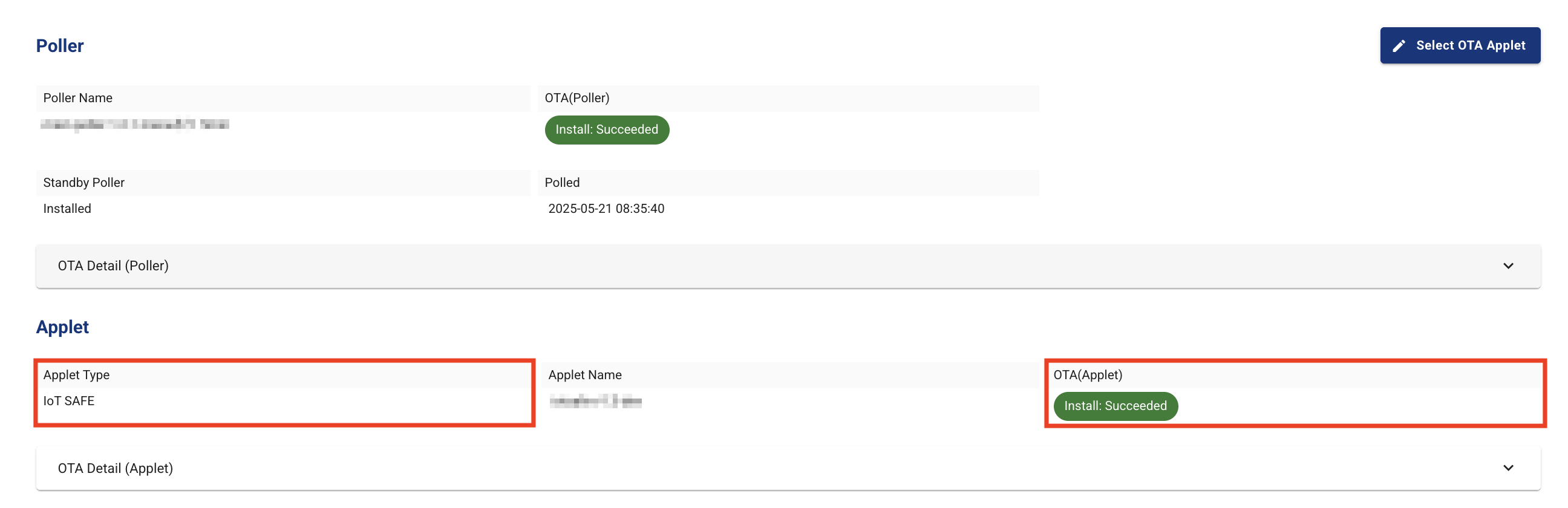Click the OTA(Poller) Install: Succeeded badge
1568x508 pixels.
[x=606, y=129]
